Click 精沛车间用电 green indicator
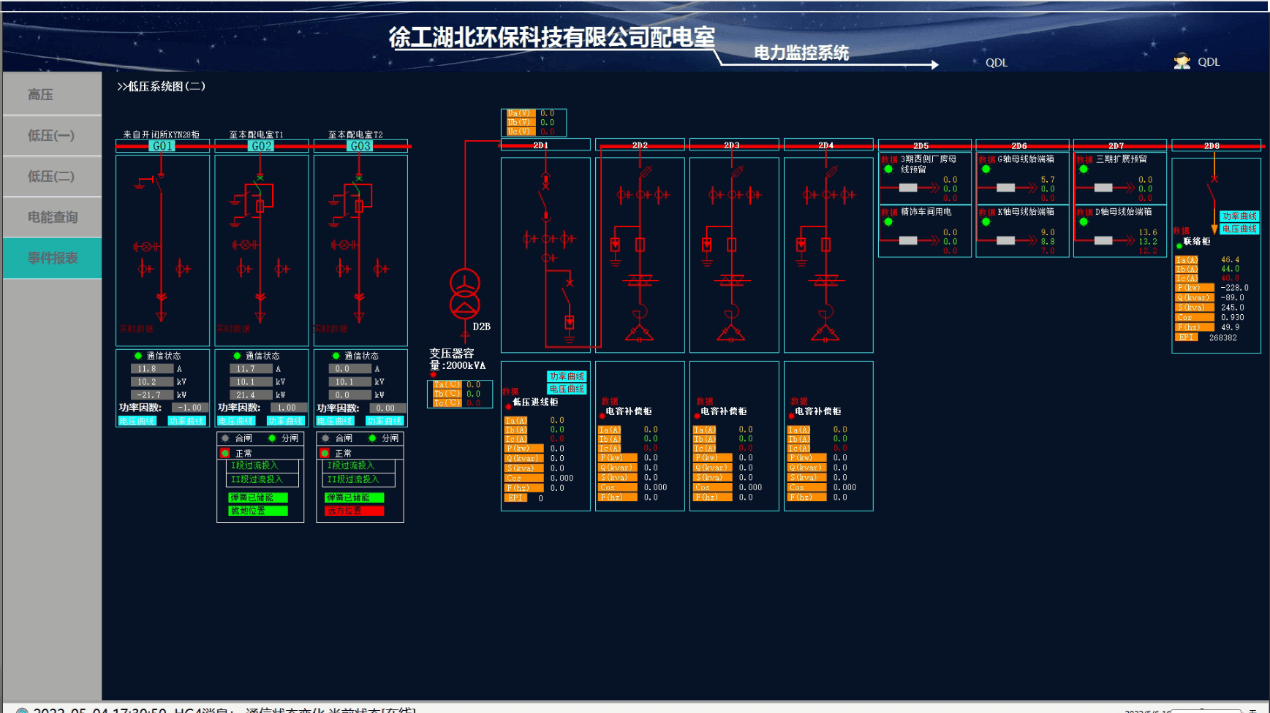 point(887,223)
